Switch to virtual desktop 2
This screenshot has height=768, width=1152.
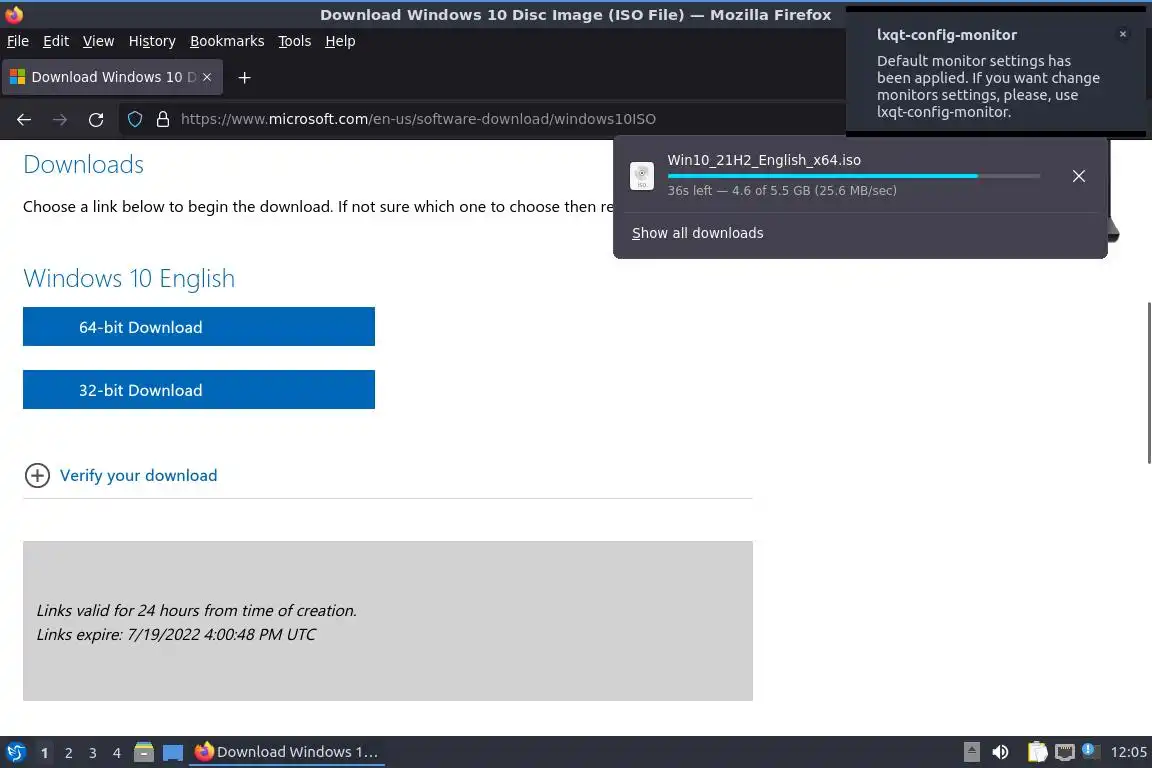click(x=69, y=753)
